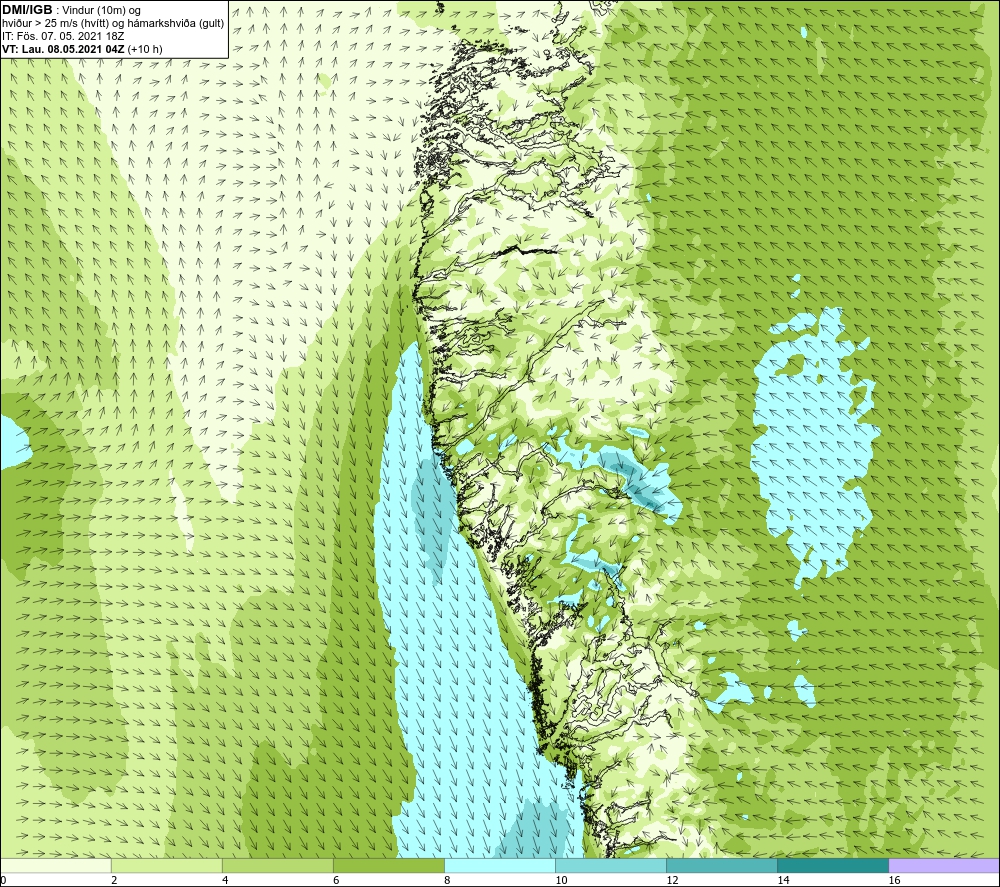Click the 0–2 m/s palest legend swatch
This screenshot has width=1000, height=887.
[55, 865]
